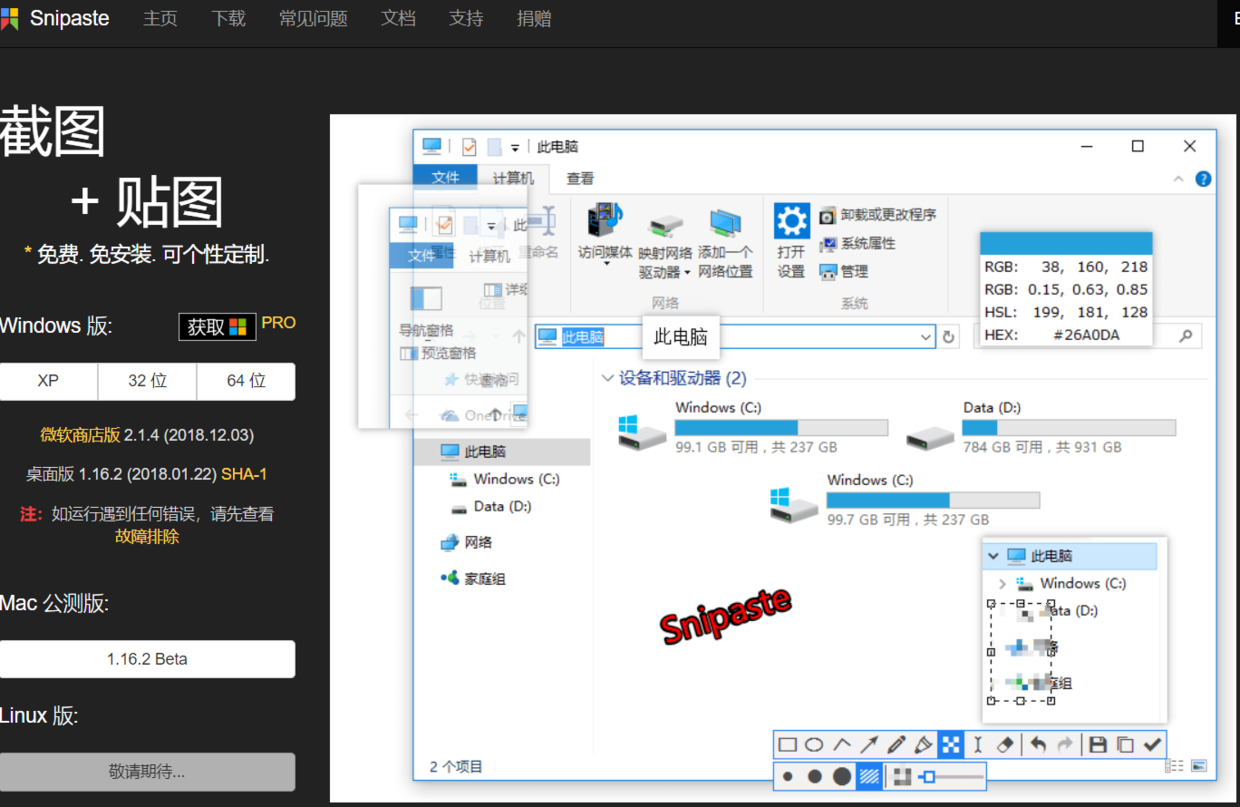Choose the largest dot brush size
This screenshot has width=1240, height=807.
tap(842, 776)
